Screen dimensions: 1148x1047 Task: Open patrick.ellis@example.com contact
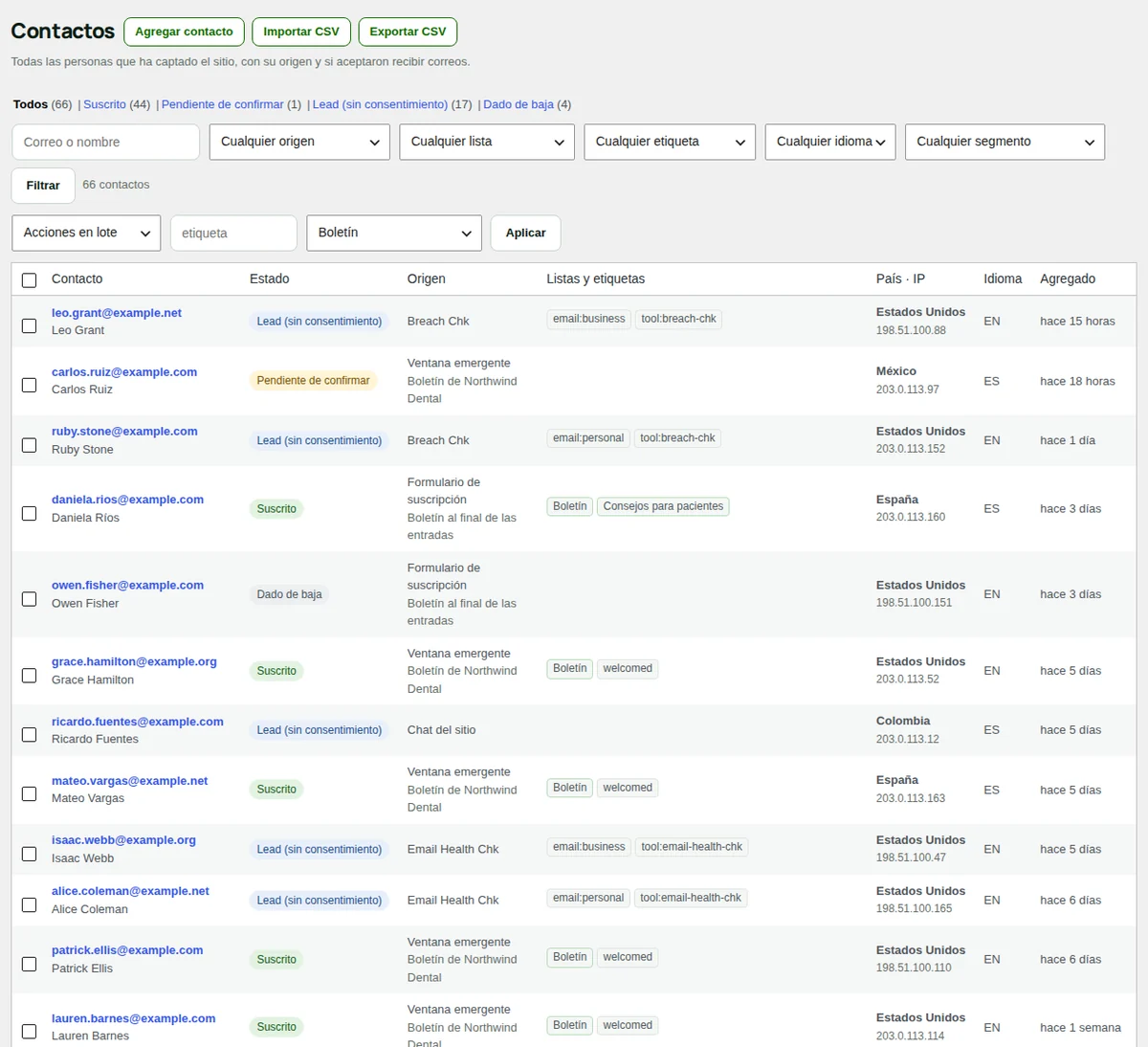pyautogui.click(x=127, y=950)
